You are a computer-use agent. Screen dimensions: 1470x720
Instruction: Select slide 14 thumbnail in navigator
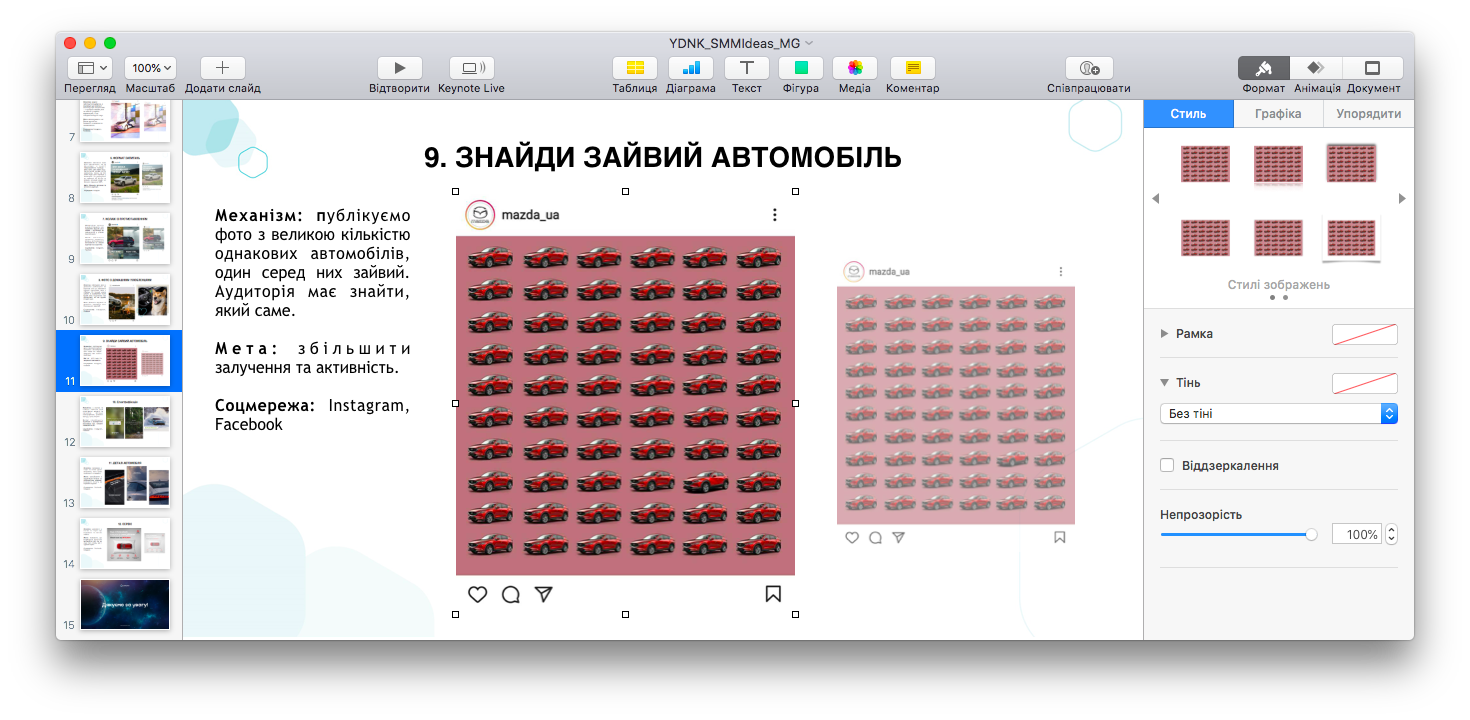pyautogui.click(x=125, y=543)
